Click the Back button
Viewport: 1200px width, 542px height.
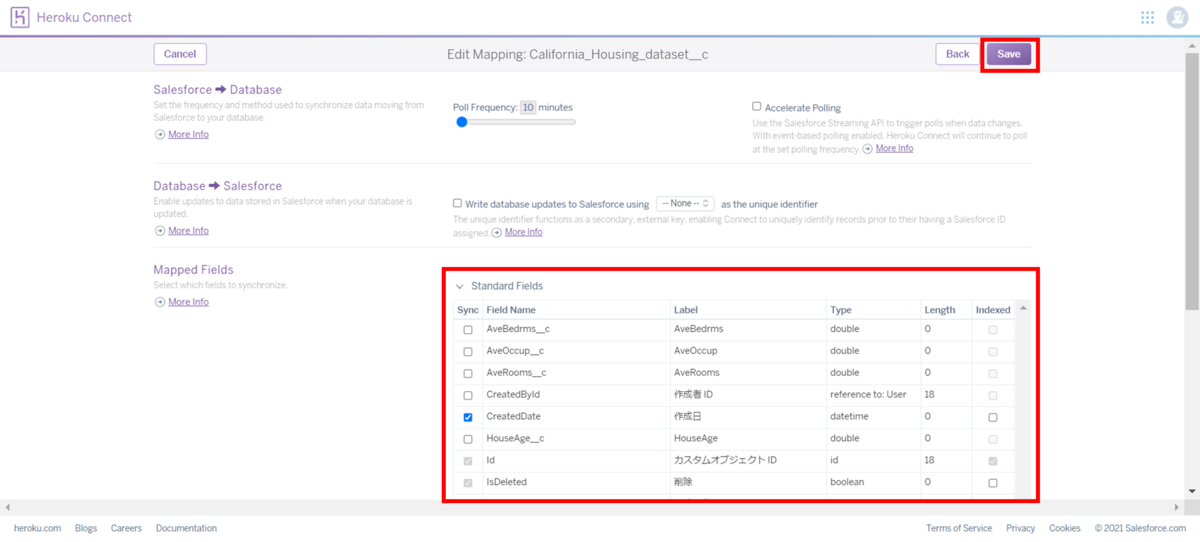957,54
